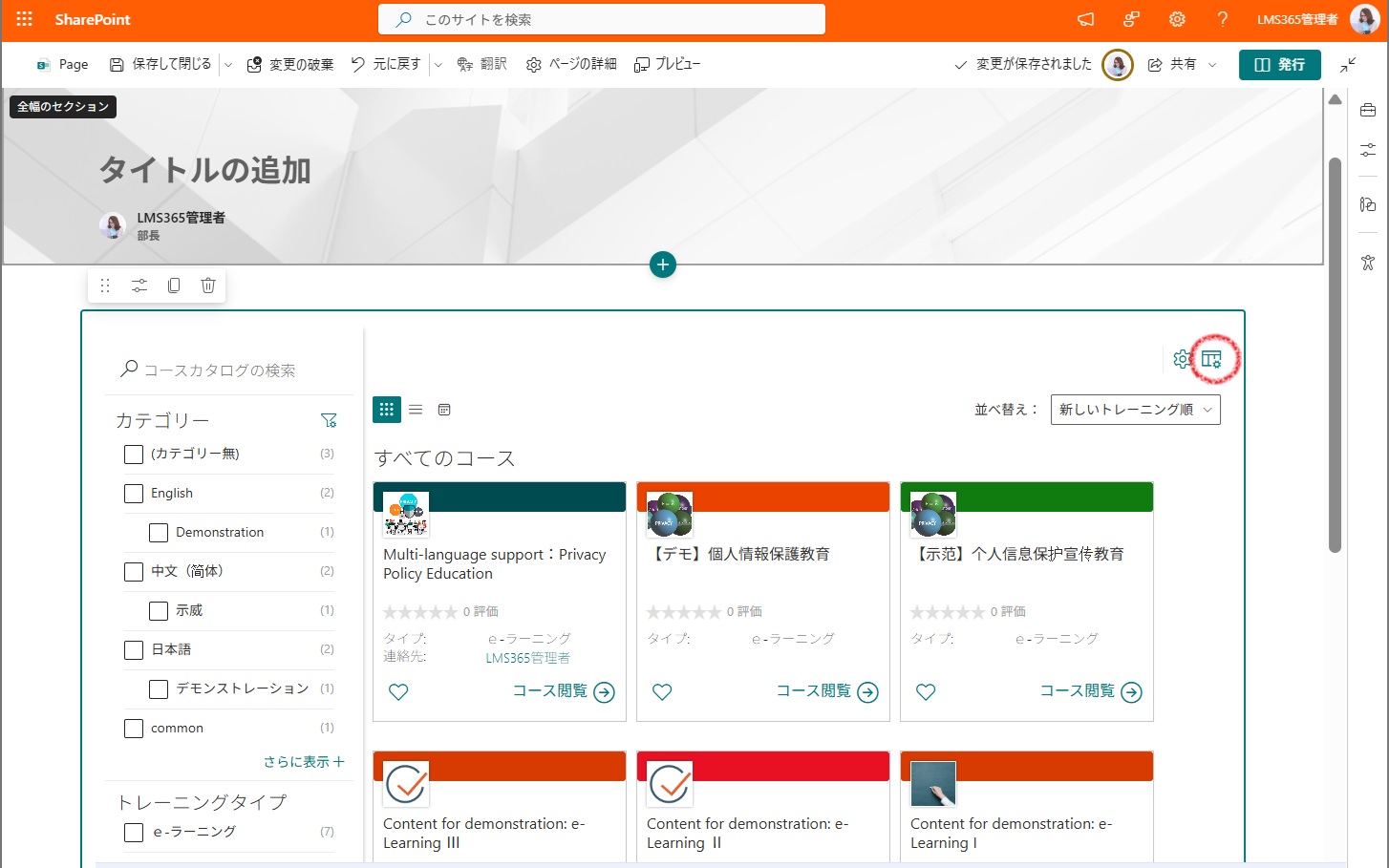Click 保存して閉じる in toolbar
This screenshot has height=868, width=1389.
[160, 64]
